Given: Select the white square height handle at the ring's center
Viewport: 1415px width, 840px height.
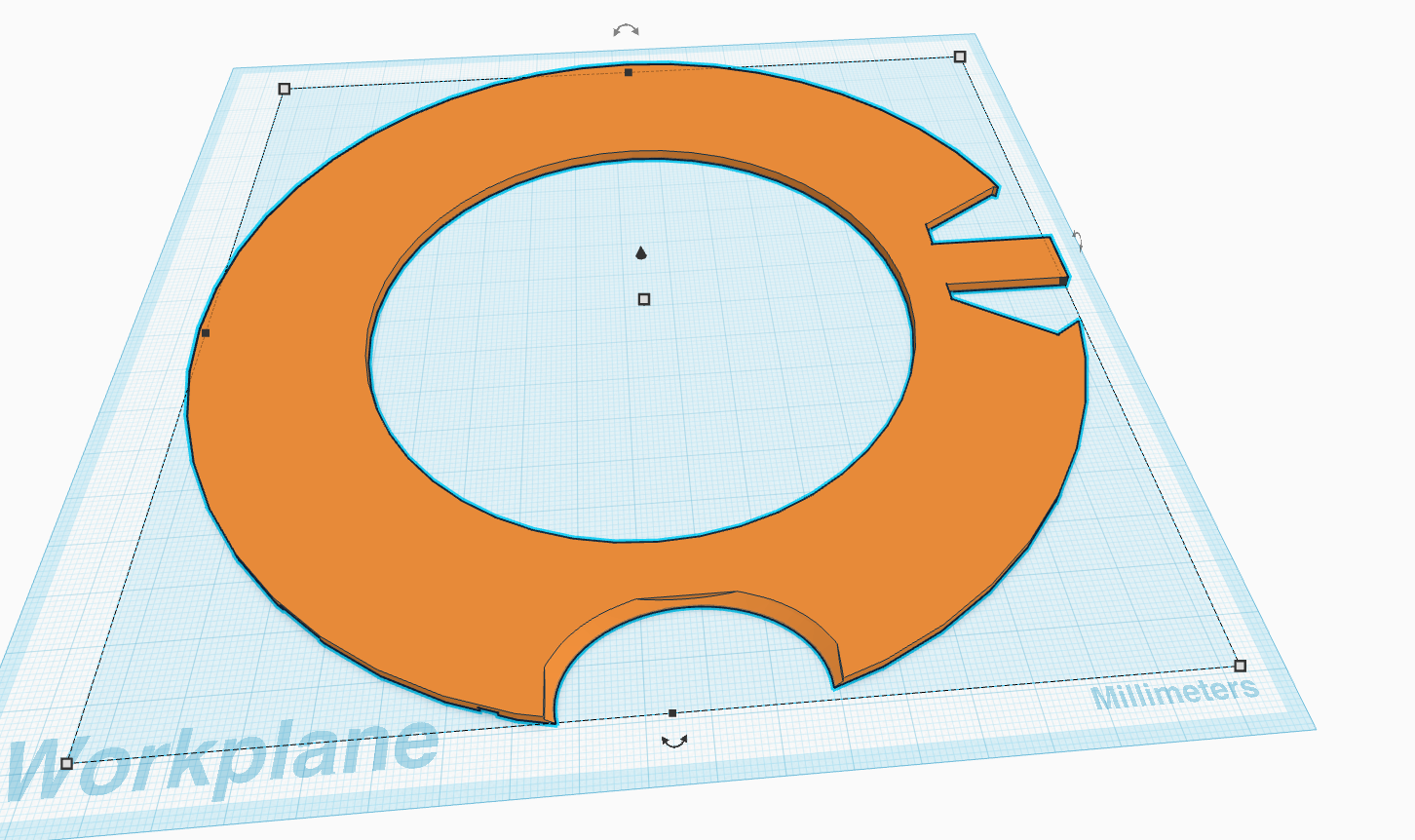Looking at the screenshot, I should click(644, 299).
